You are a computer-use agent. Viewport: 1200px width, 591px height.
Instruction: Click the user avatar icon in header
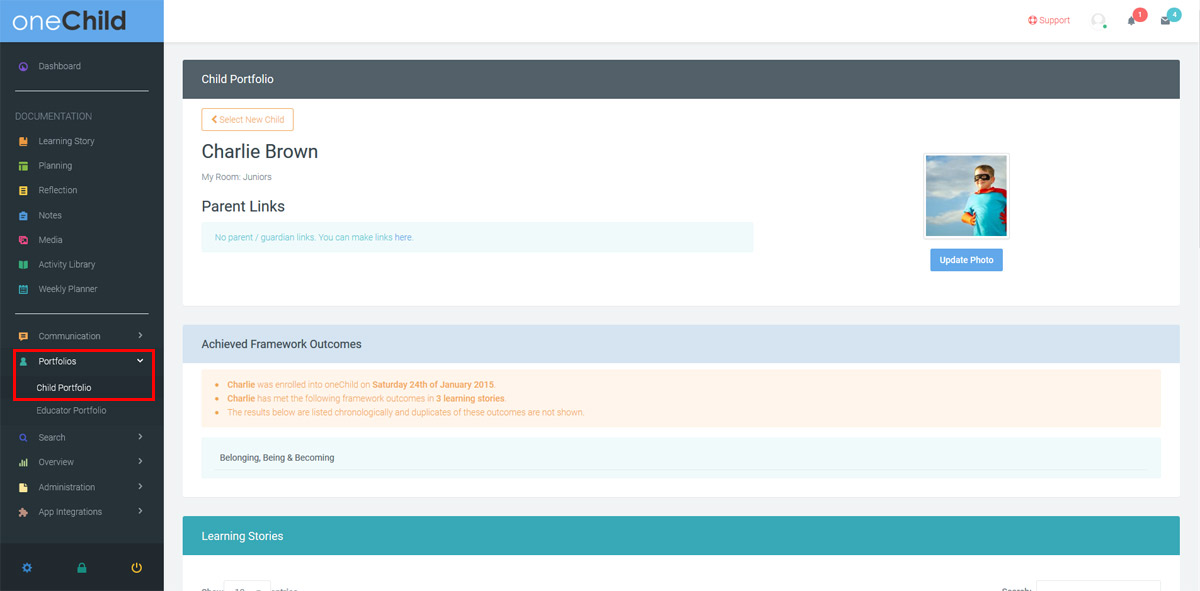pyautogui.click(x=1098, y=21)
